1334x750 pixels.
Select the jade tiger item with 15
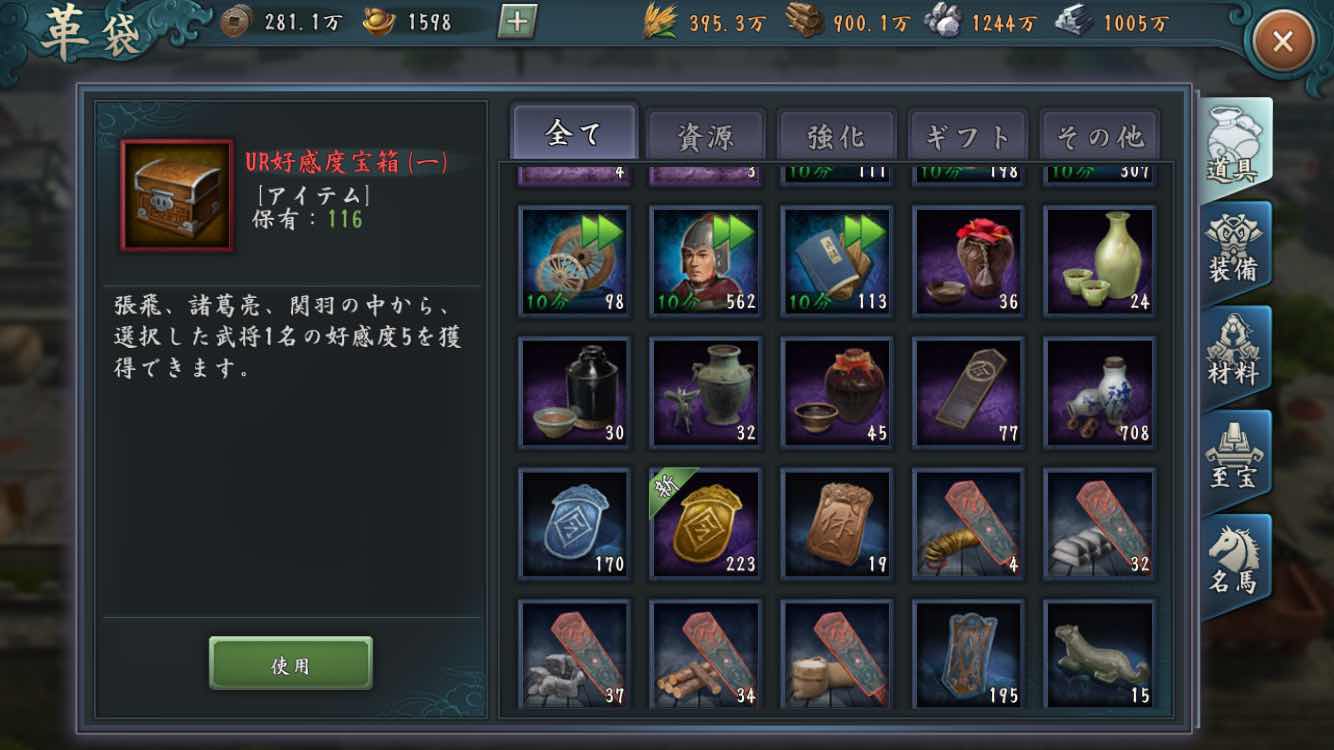(x=1100, y=654)
